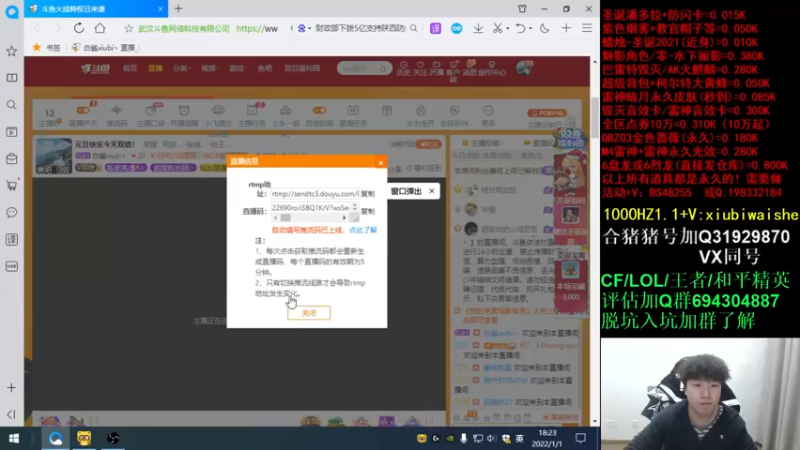Open the Windows notification center icon
Viewport: 800px width, 450px height.
click(x=581, y=438)
